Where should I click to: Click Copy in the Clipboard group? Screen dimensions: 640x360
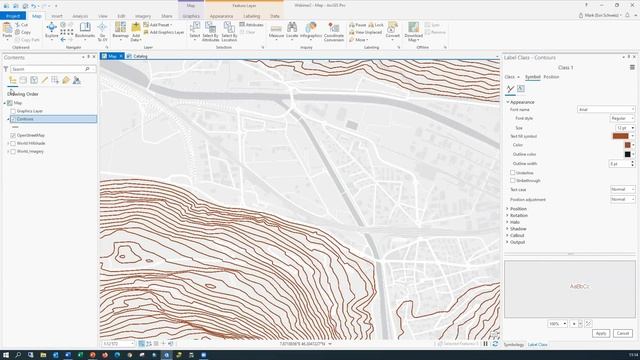(23, 32)
